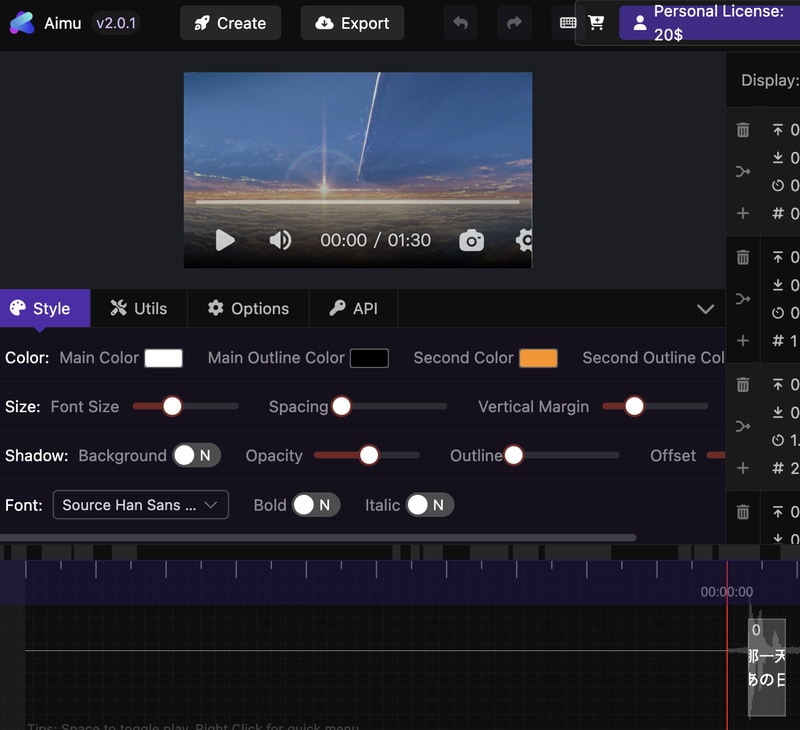The height and width of the screenshot is (730, 800).
Task: Take a screenshot with camera icon
Action: pyautogui.click(x=471, y=240)
